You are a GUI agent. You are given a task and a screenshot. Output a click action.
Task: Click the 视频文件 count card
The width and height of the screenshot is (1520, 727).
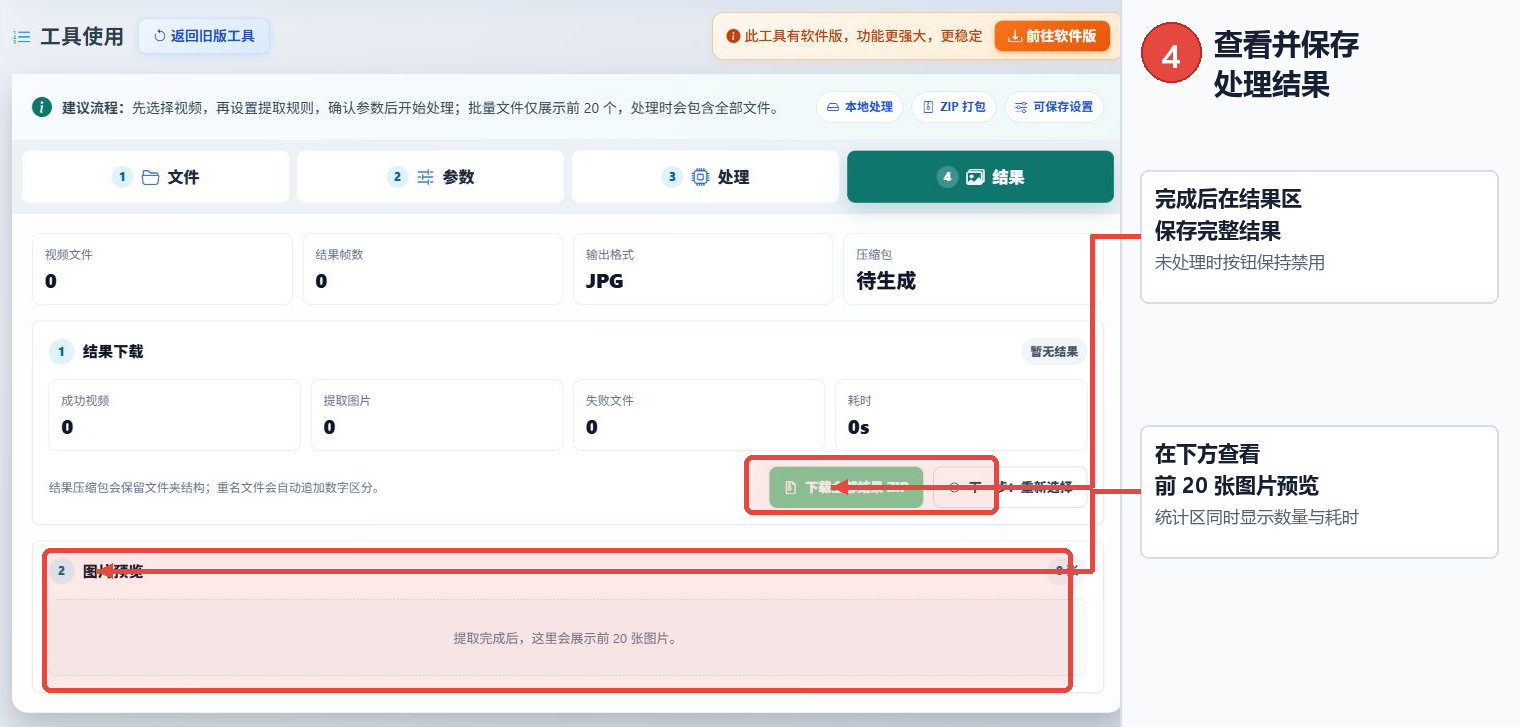162,269
